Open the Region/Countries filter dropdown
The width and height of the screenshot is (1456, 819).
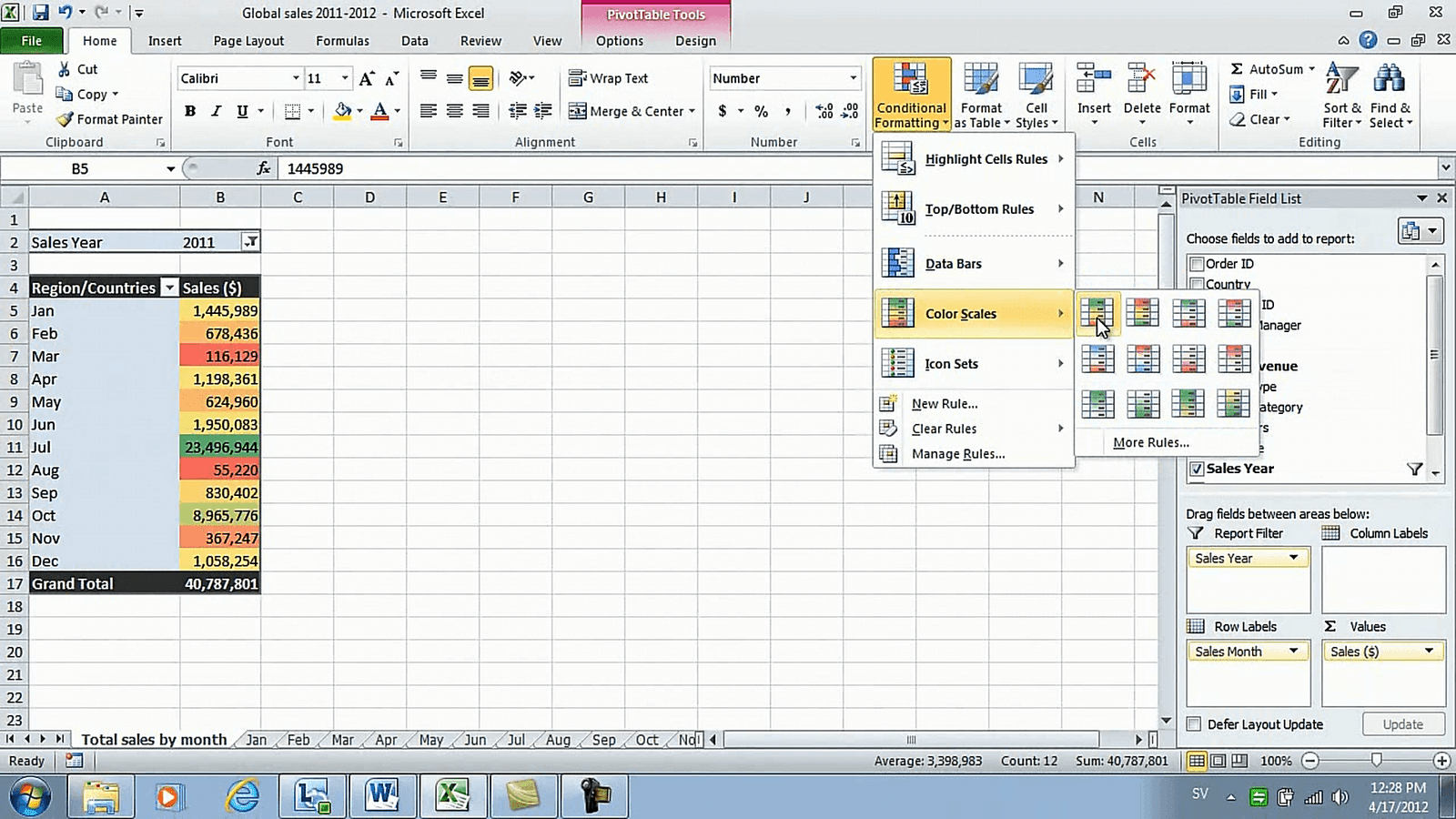click(169, 287)
